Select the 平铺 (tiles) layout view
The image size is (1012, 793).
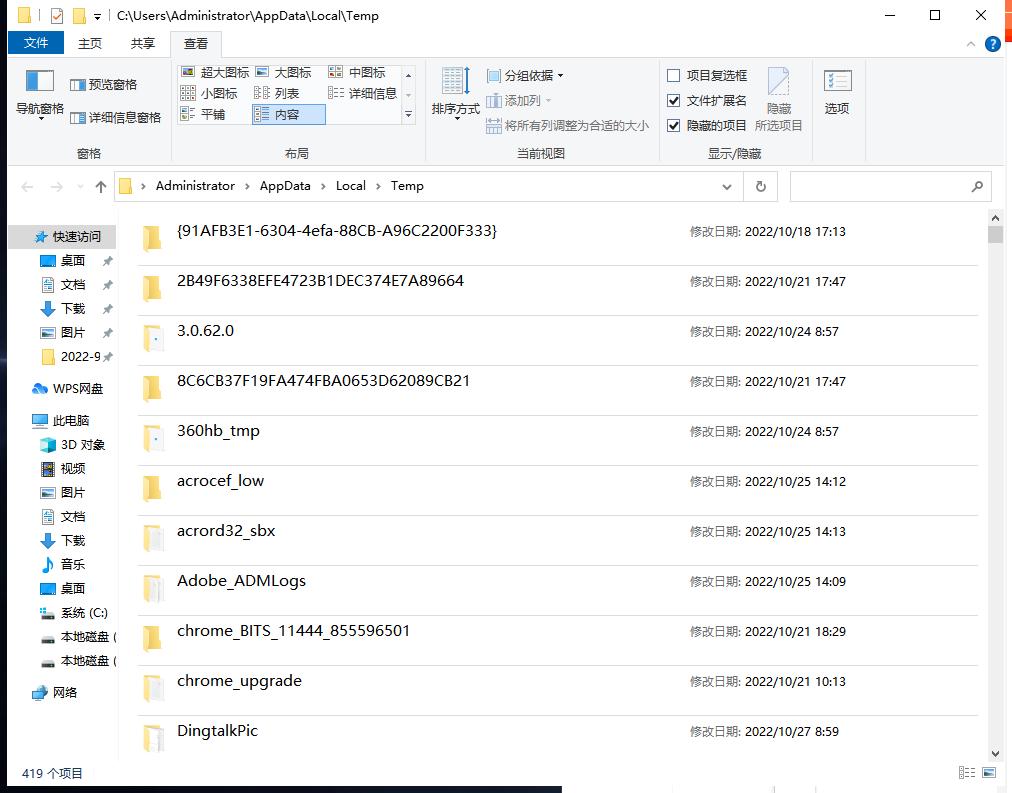point(211,113)
